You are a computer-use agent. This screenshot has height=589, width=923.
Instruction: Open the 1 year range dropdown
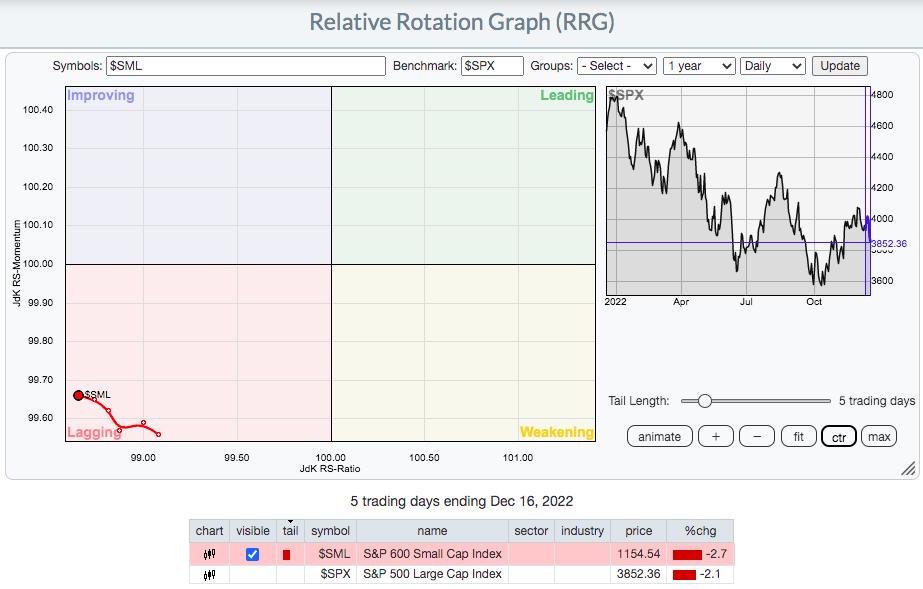[x=699, y=66]
